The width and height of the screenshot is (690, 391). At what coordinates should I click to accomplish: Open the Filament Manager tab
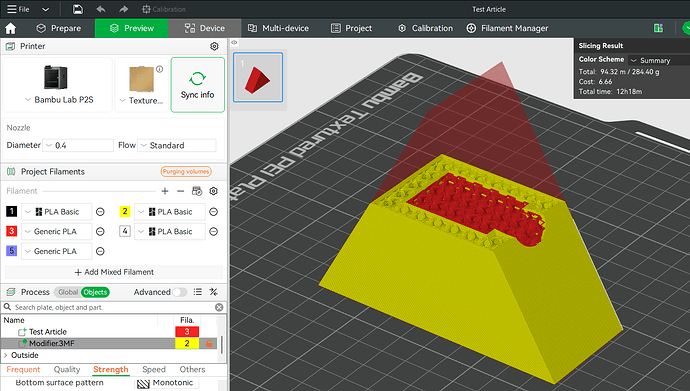(x=507, y=28)
